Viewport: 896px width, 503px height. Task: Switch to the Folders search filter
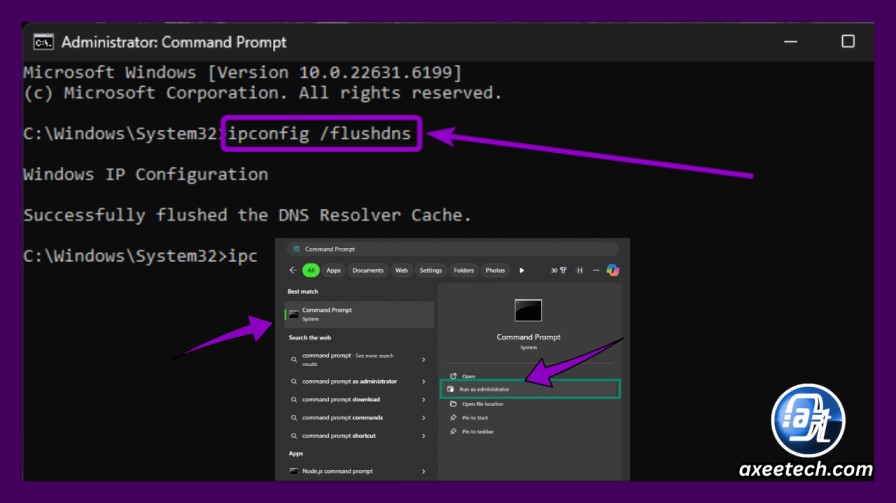pyautogui.click(x=463, y=270)
